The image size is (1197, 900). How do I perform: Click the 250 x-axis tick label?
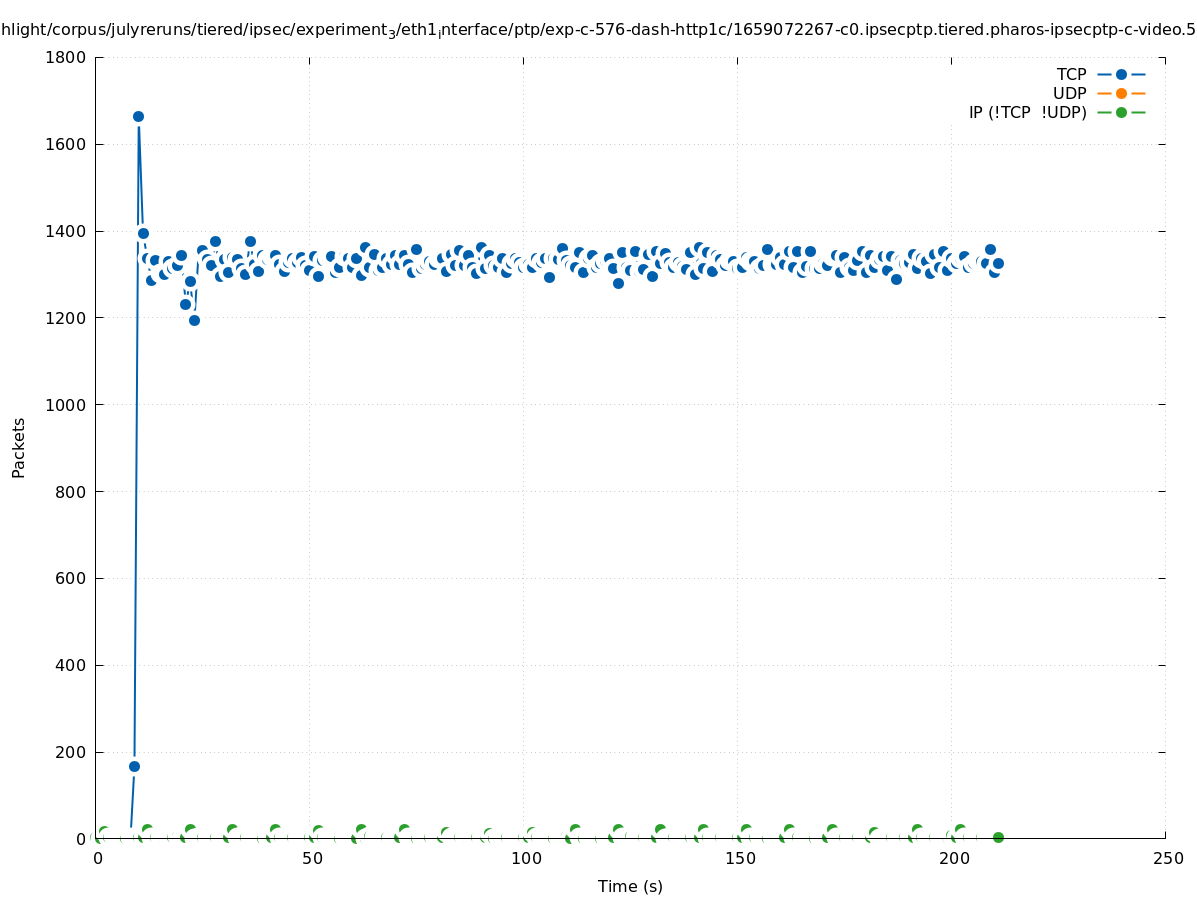1167,859
